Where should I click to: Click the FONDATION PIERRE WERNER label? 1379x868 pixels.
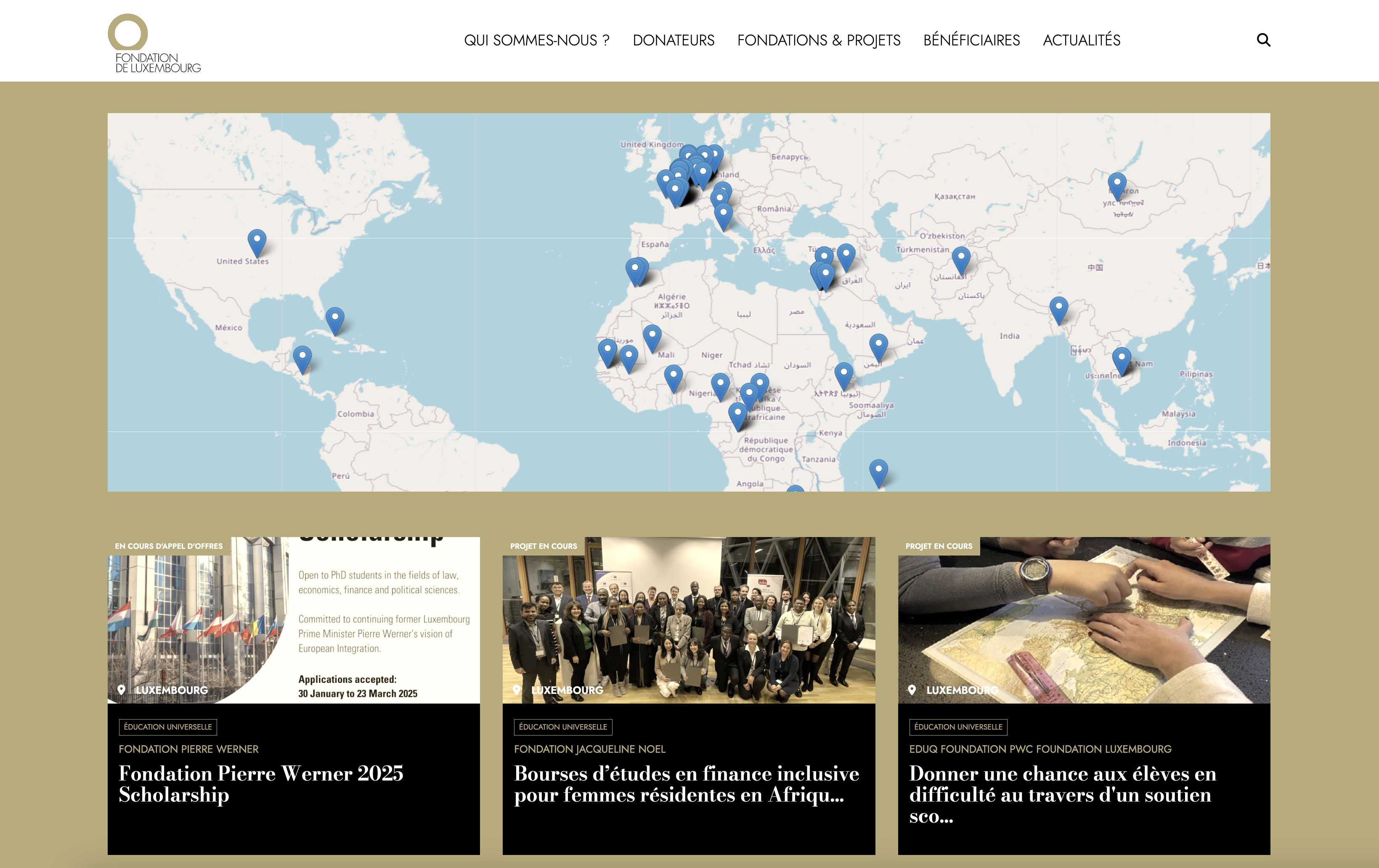[188, 749]
